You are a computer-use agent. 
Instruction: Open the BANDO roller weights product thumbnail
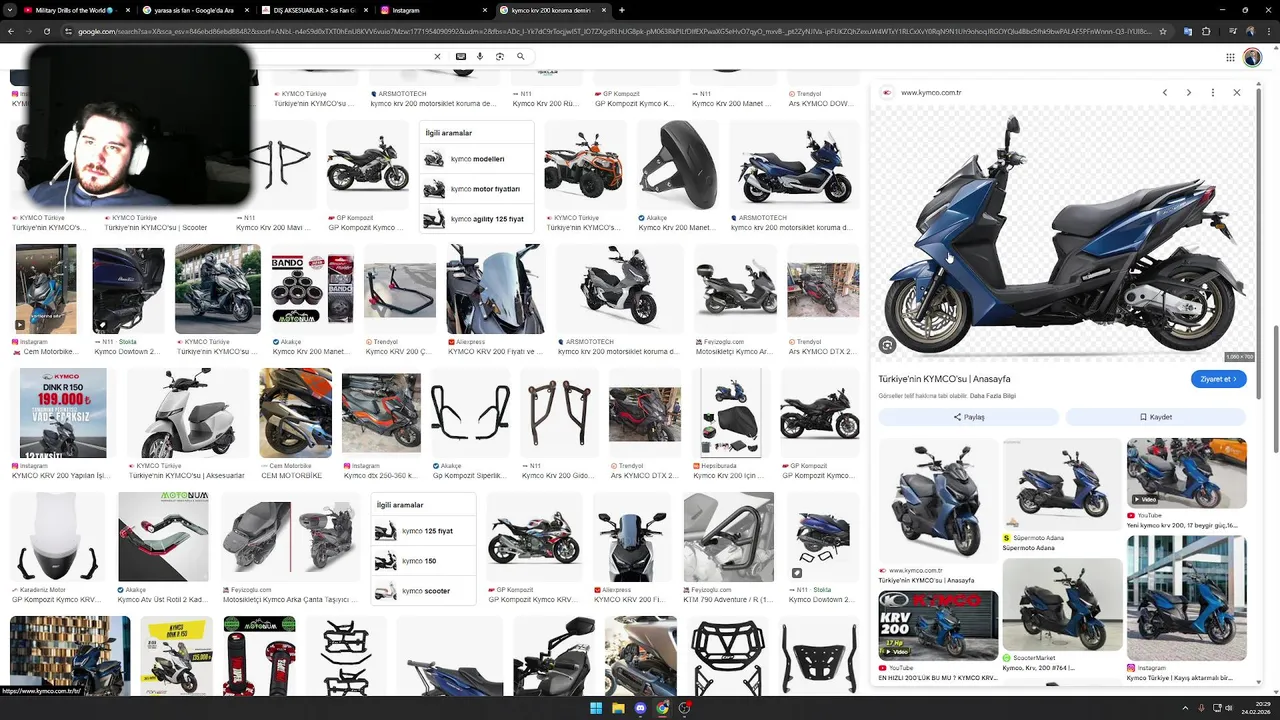[x=312, y=288]
